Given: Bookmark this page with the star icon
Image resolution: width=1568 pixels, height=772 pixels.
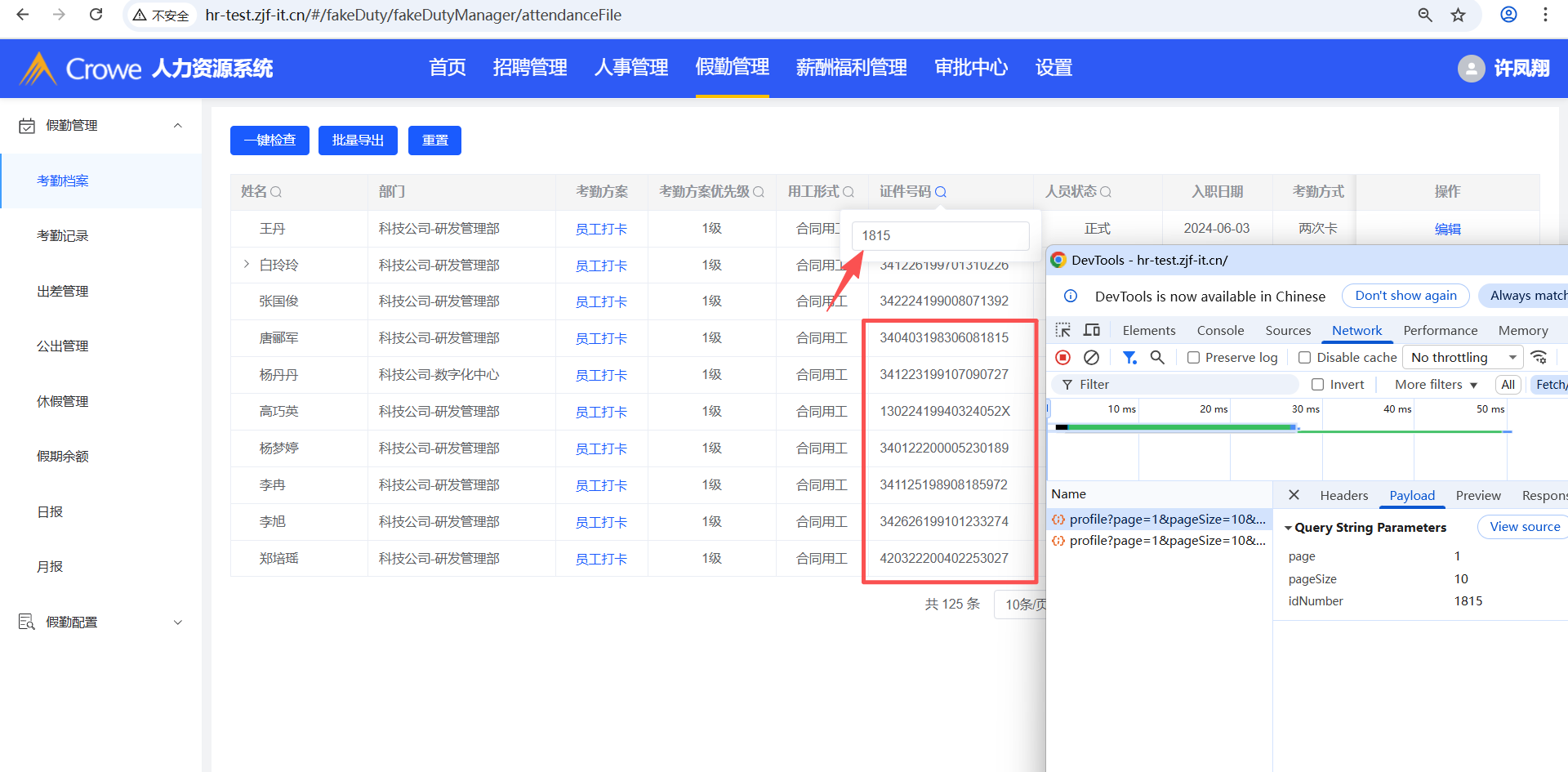Looking at the screenshot, I should tap(1458, 15).
